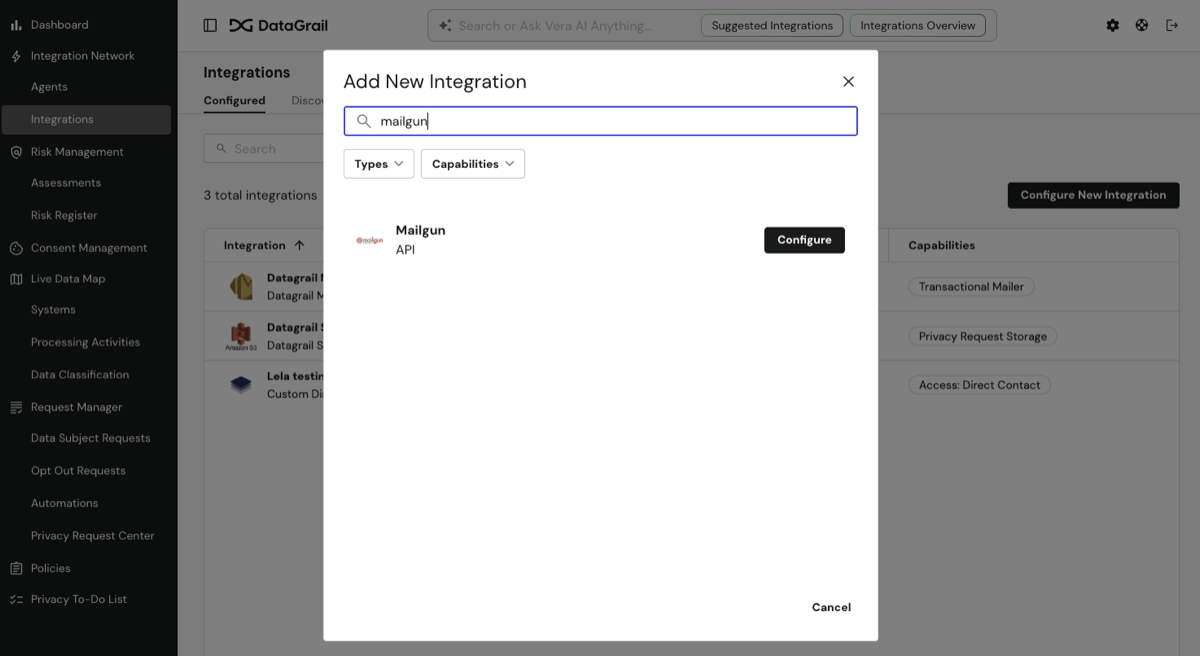
Task: Click the DataGrail logo
Action: tap(278, 26)
